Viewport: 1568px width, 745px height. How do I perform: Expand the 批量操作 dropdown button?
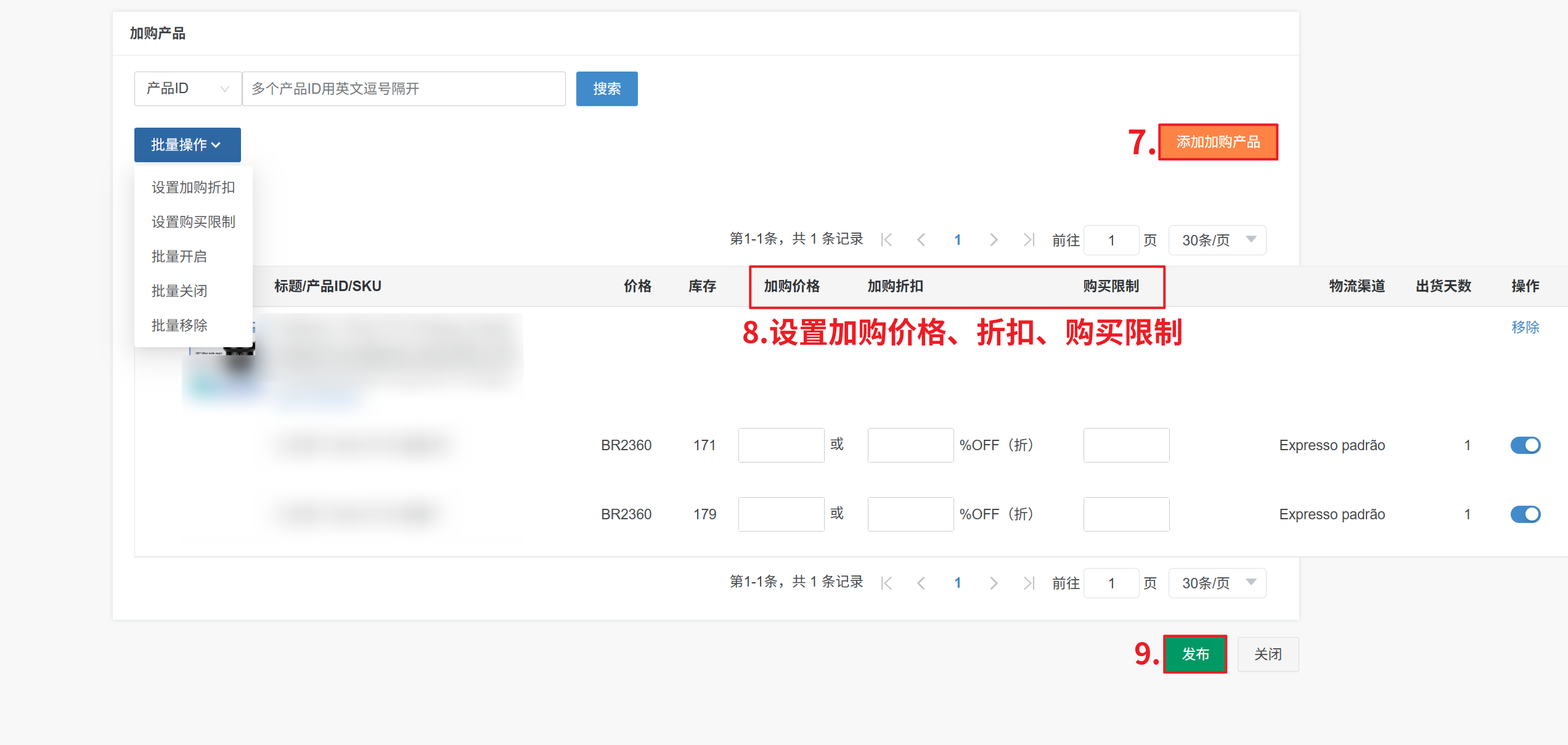187,145
